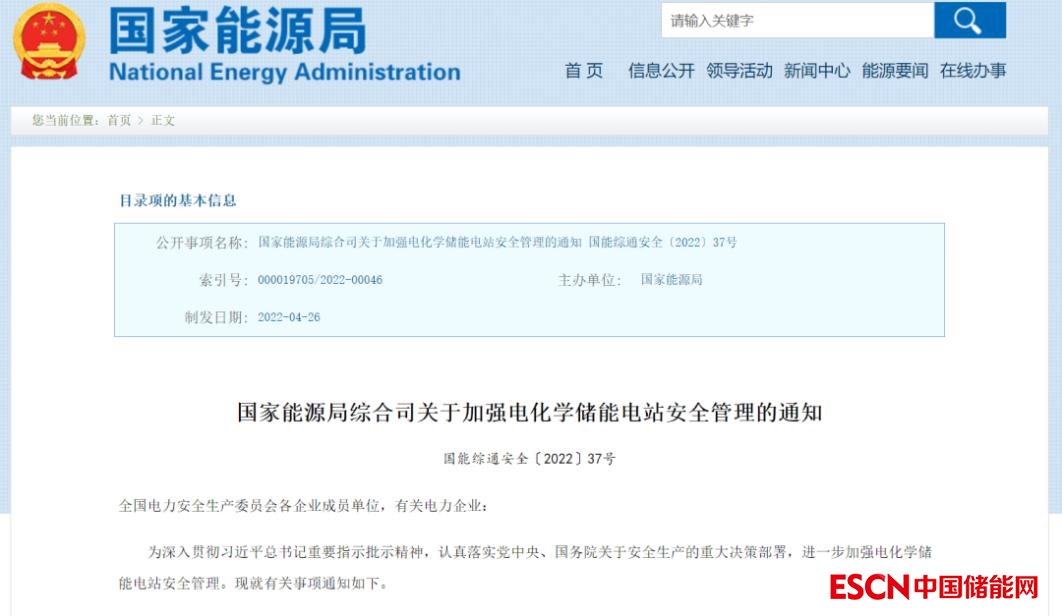
Task: Click the 主办单位 value 国家能源局
Action: pyautogui.click(x=671, y=280)
